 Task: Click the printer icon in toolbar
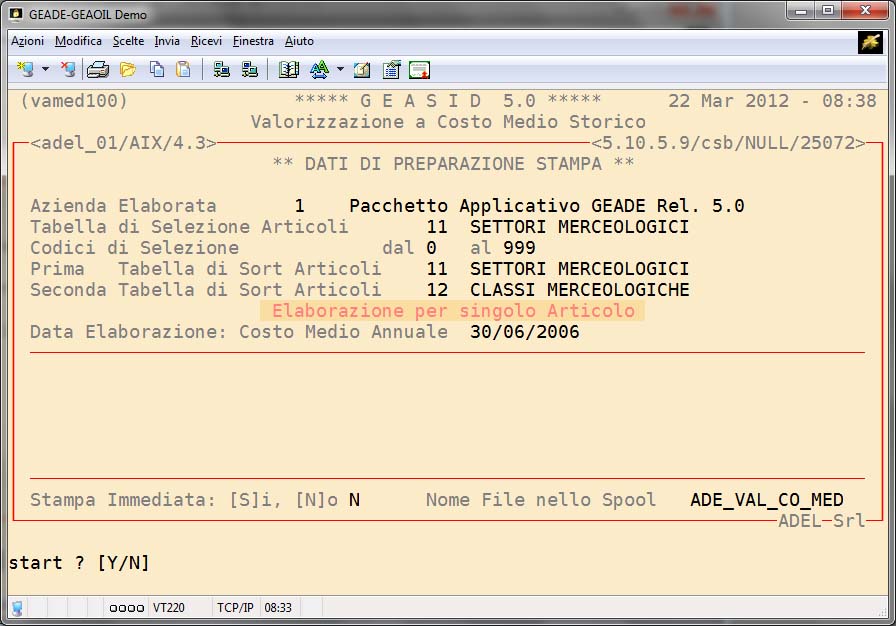click(x=97, y=70)
